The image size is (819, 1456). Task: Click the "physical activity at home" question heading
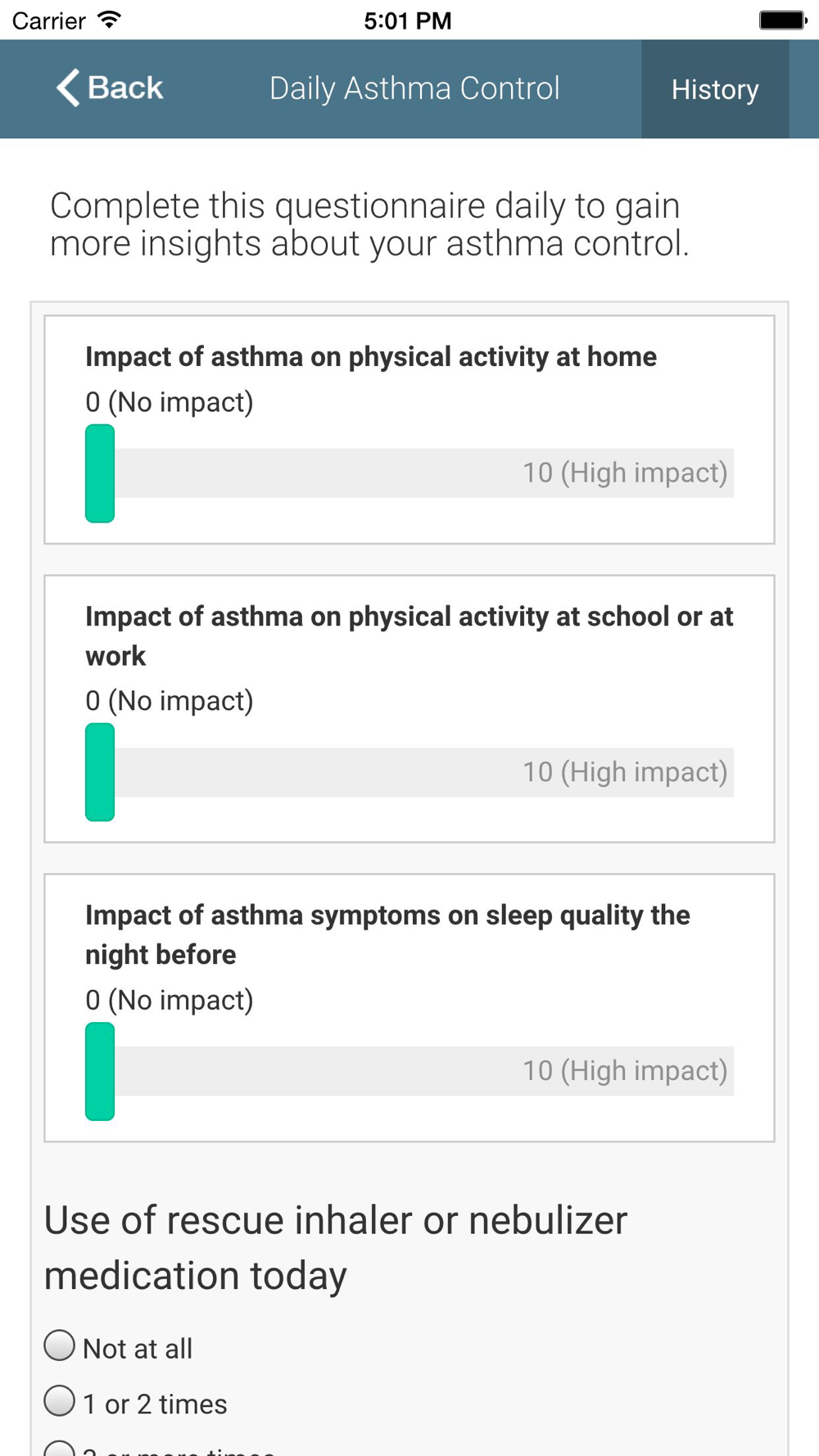(371, 357)
